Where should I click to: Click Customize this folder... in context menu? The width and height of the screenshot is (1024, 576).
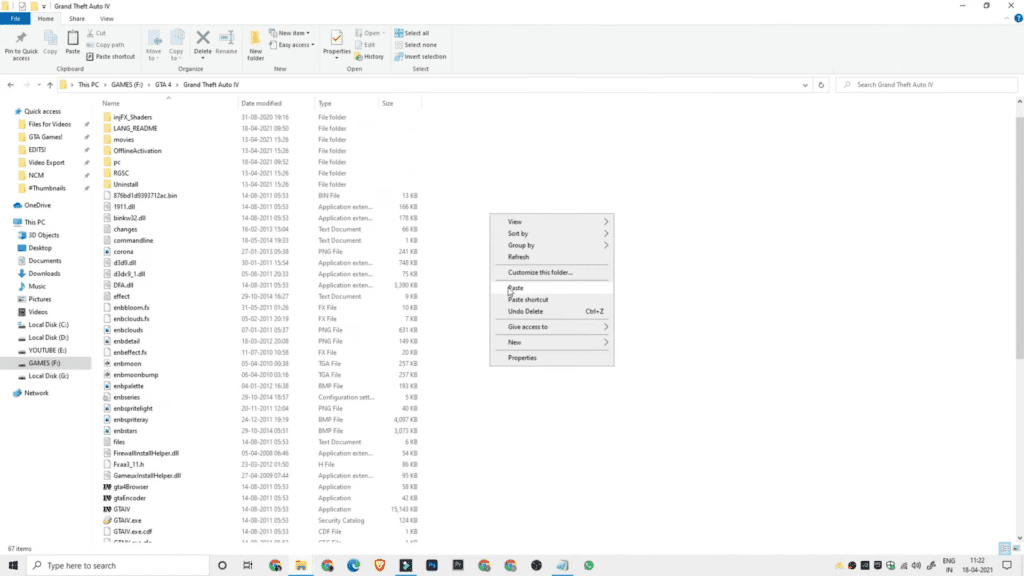(x=540, y=272)
